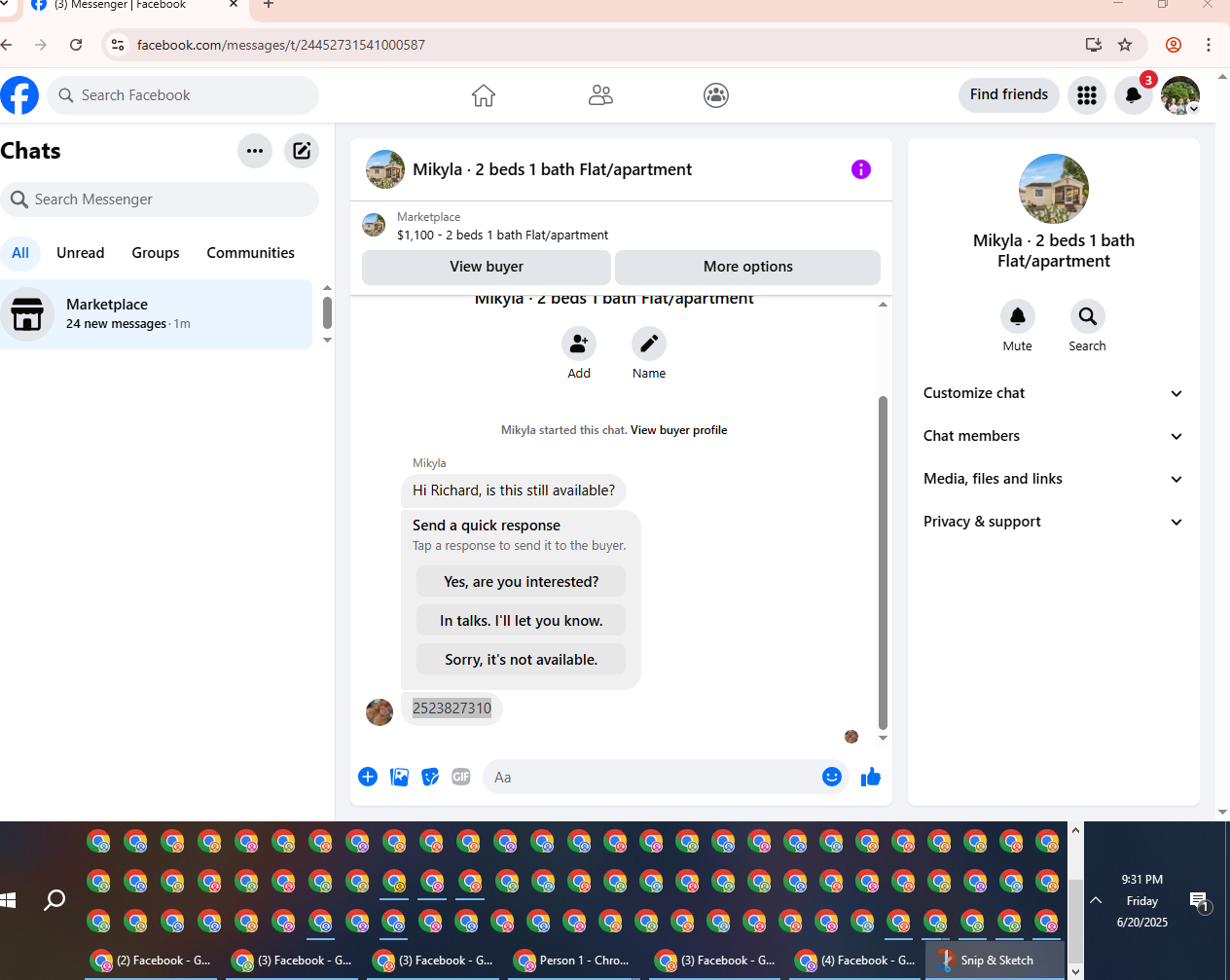1230x980 pixels.
Task: Open Chats options three-dots button
Action: pyautogui.click(x=255, y=151)
